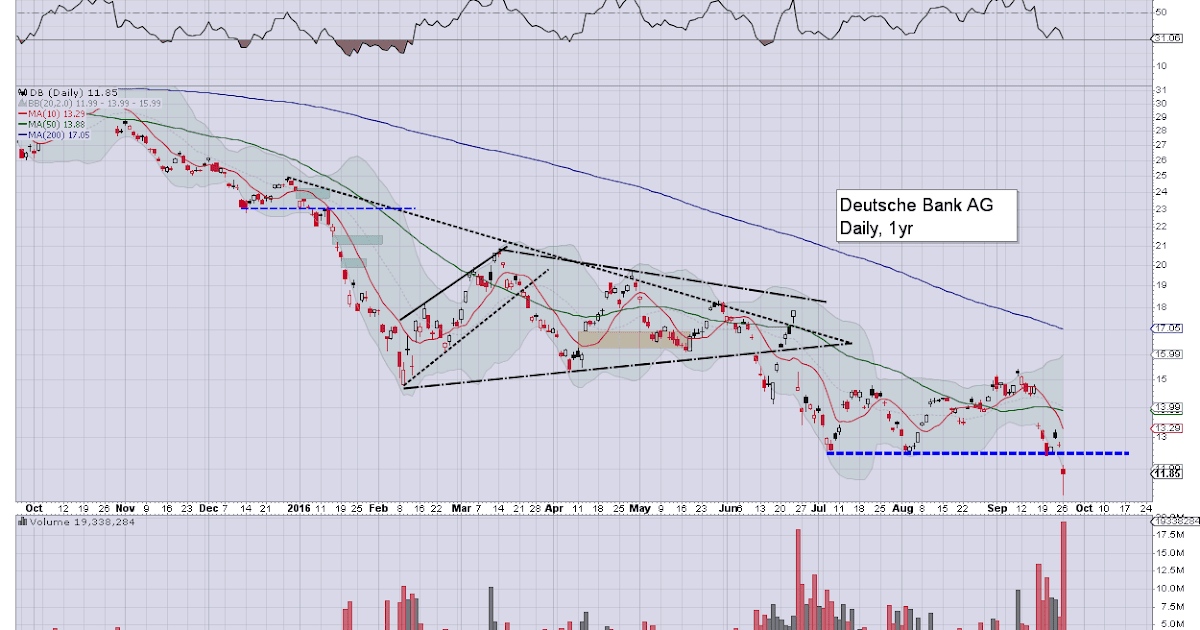Click the 17.05 price tag on axis
This screenshot has height=630, width=1200.
(1165, 327)
